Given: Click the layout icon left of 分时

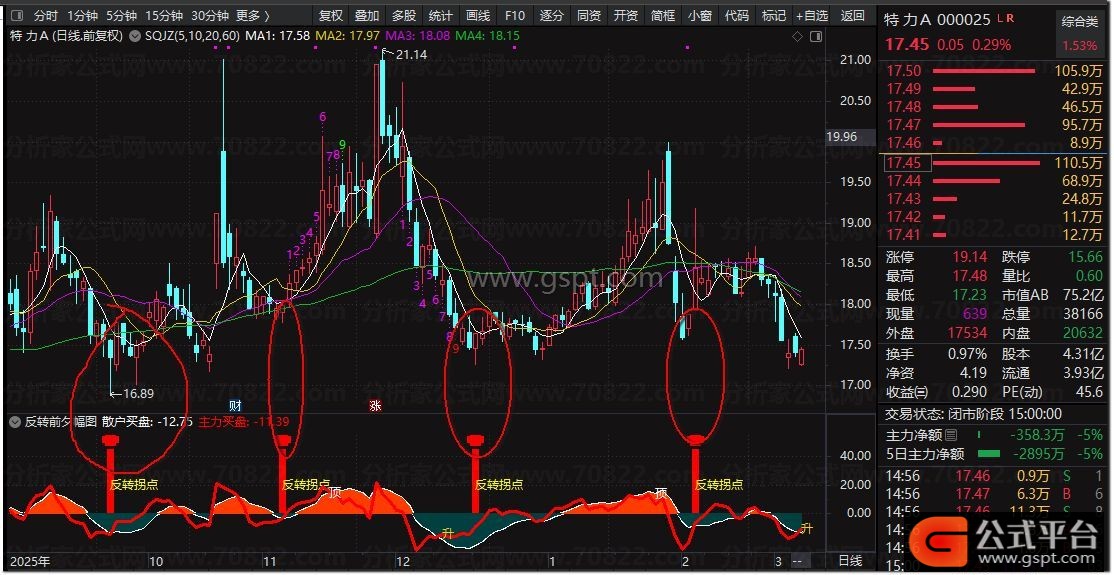Looking at the screenshot, I should point(15,16).
